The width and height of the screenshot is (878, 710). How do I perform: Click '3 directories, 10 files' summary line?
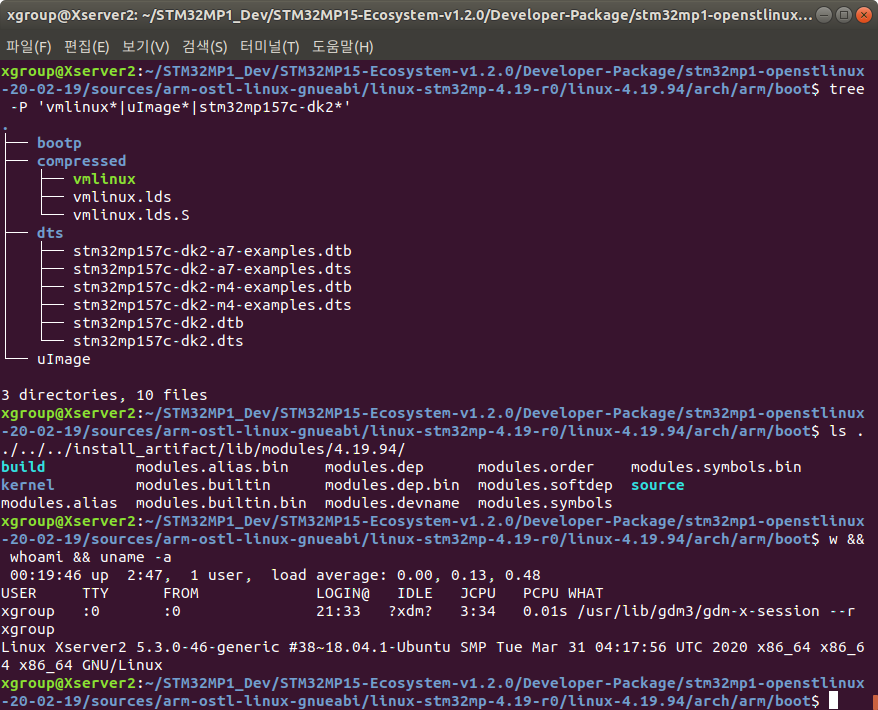point(104,395)
